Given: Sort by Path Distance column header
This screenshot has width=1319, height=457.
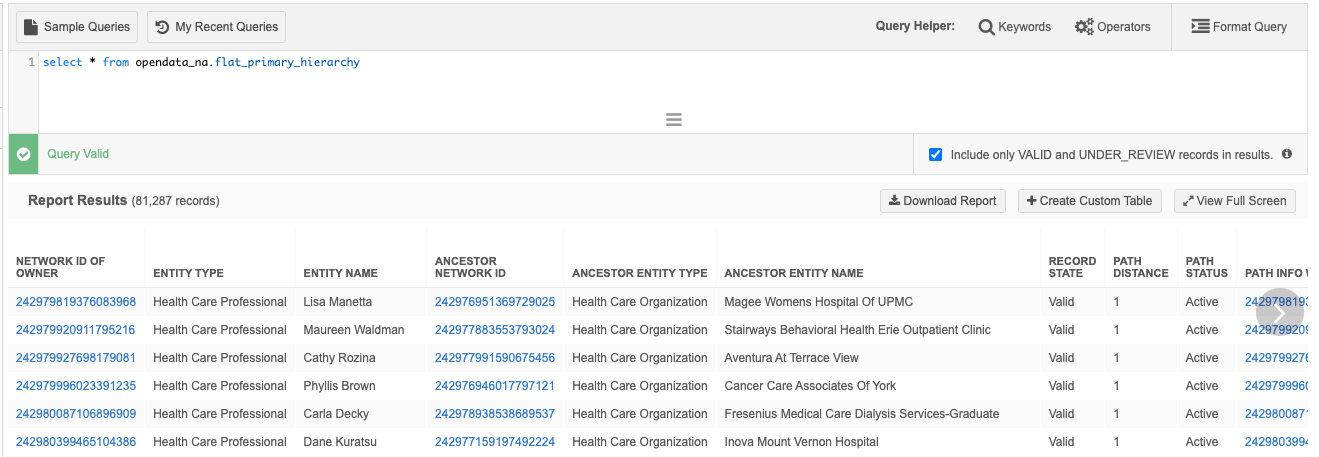Looking at the screenshot, I should click(x=1140, y=267).
